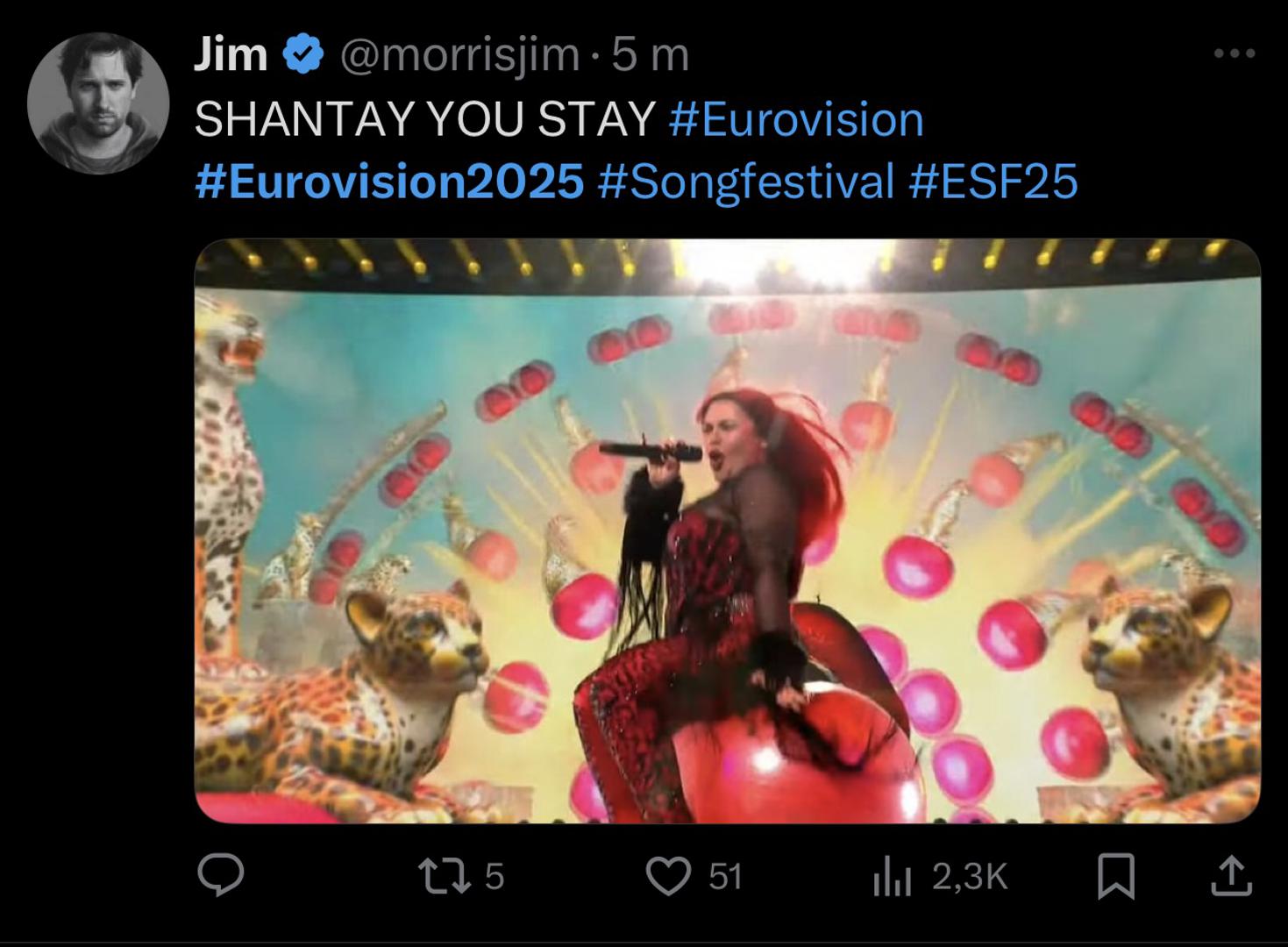Open Jim's profile picture

tap(98, 103)
